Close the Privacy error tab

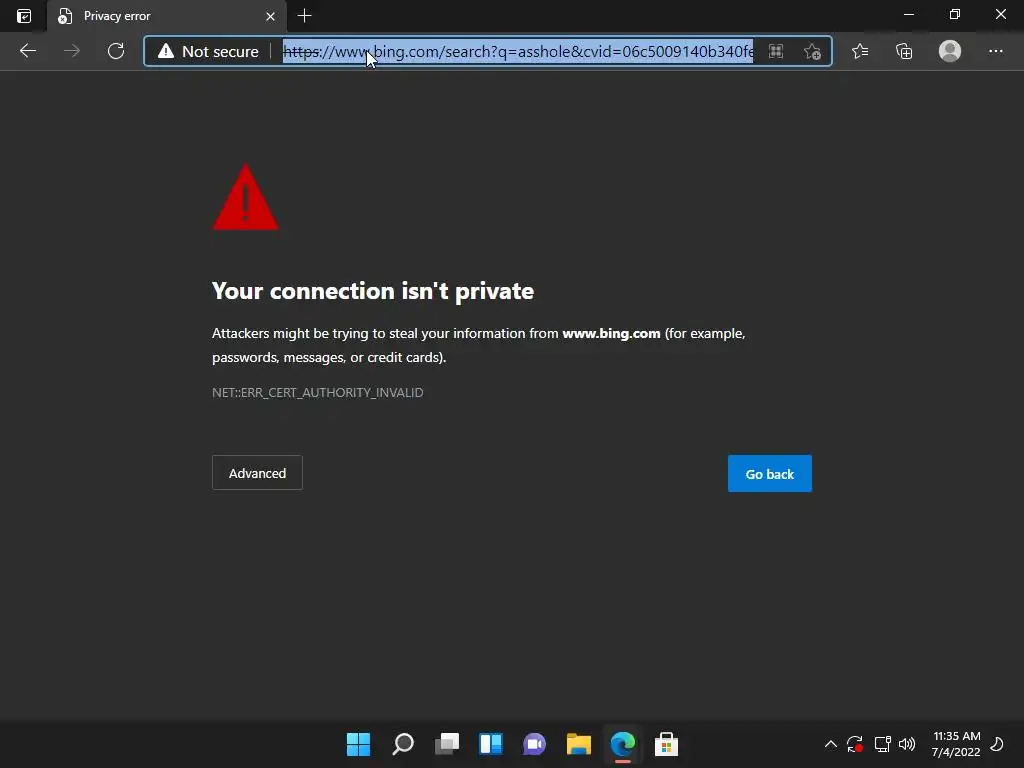click(270, 16)
